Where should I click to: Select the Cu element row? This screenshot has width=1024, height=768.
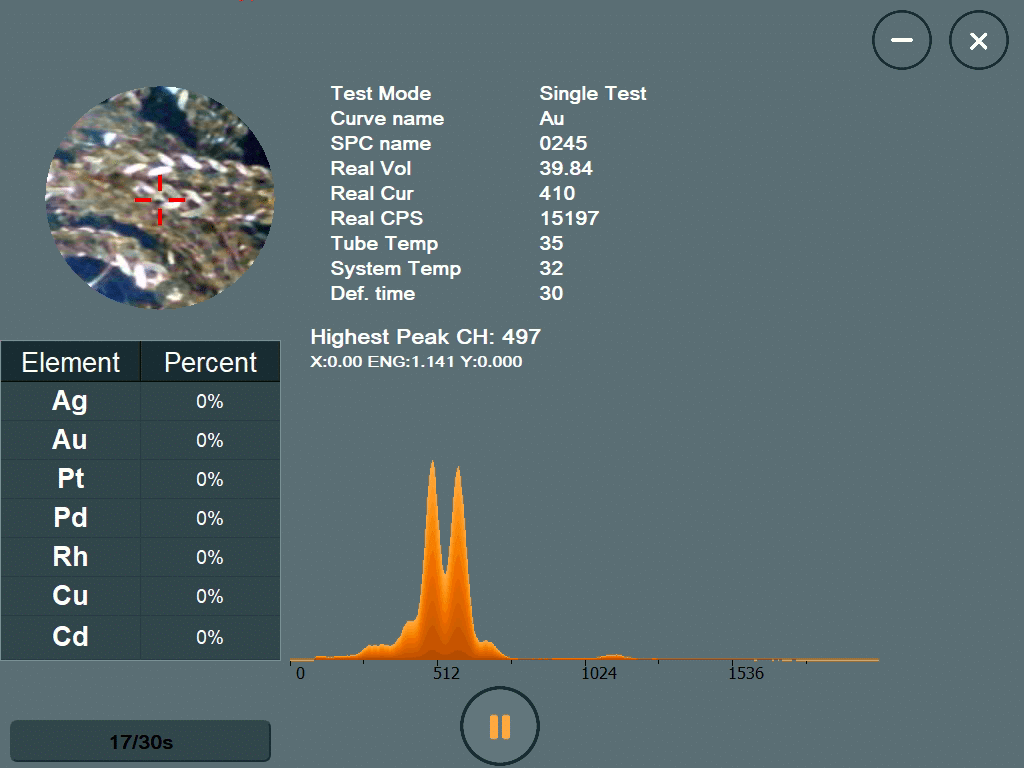(140, 596)
